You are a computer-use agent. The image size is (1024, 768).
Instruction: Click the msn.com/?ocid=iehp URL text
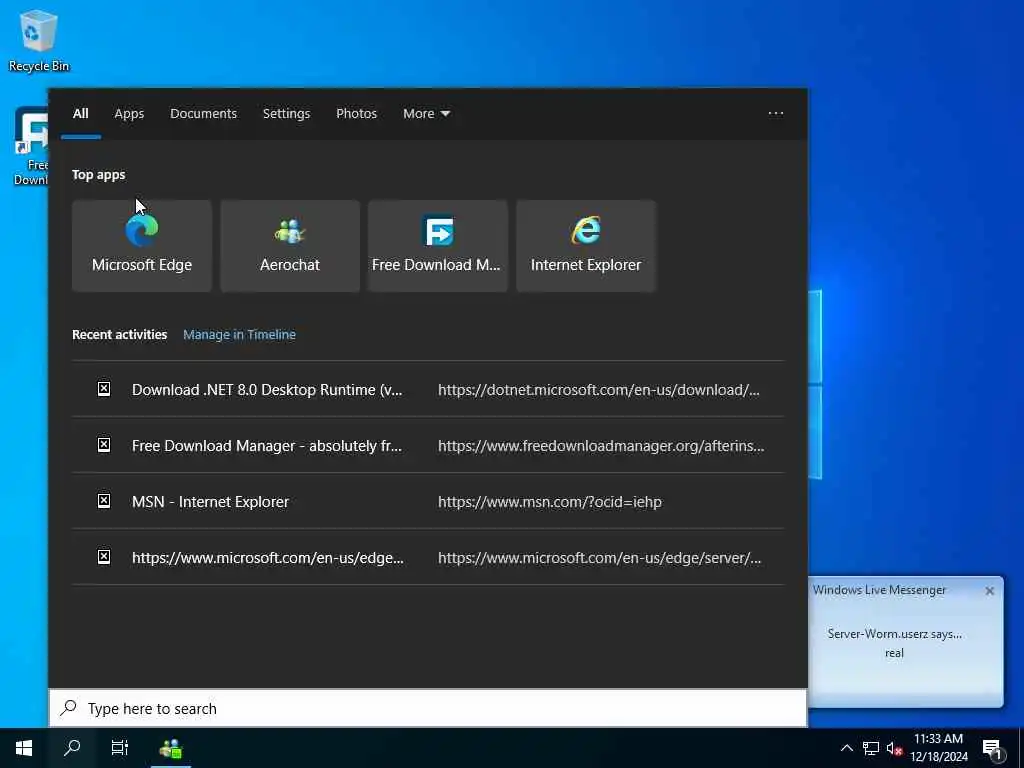(x=550, y=502)
